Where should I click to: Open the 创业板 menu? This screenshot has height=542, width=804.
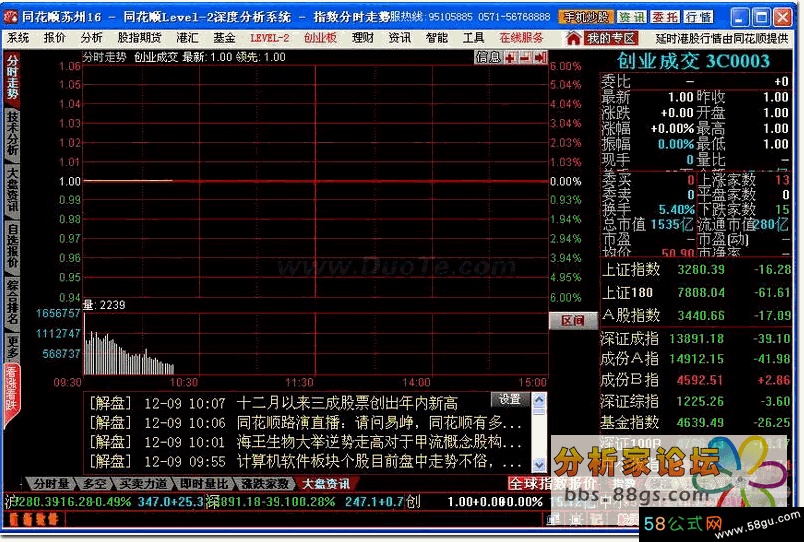coord(320,37)
